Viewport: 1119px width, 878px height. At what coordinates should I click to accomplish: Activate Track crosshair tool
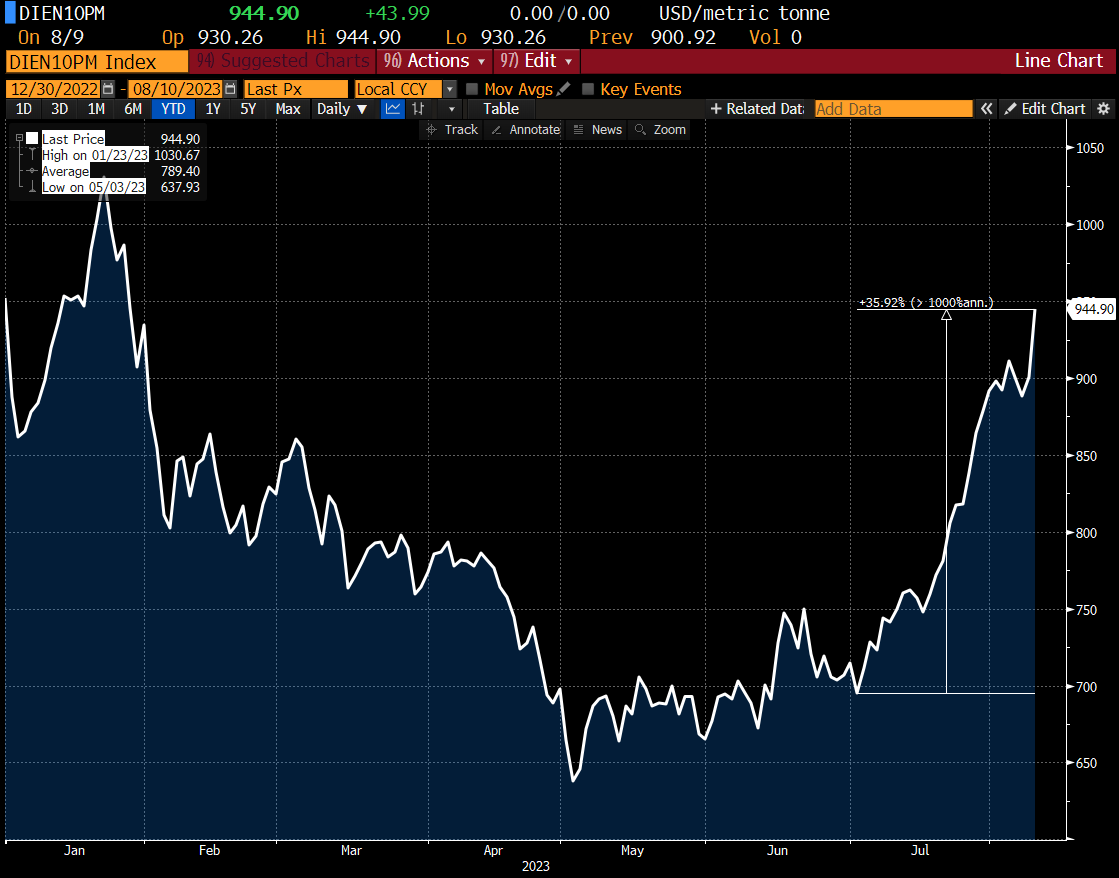pyautogui.click(x=452, y=130)
